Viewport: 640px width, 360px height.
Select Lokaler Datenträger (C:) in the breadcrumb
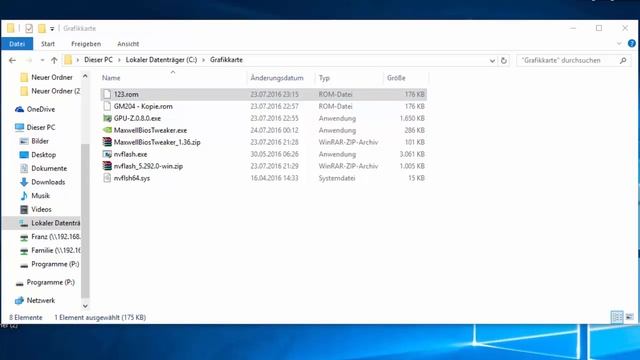(161, 60)
